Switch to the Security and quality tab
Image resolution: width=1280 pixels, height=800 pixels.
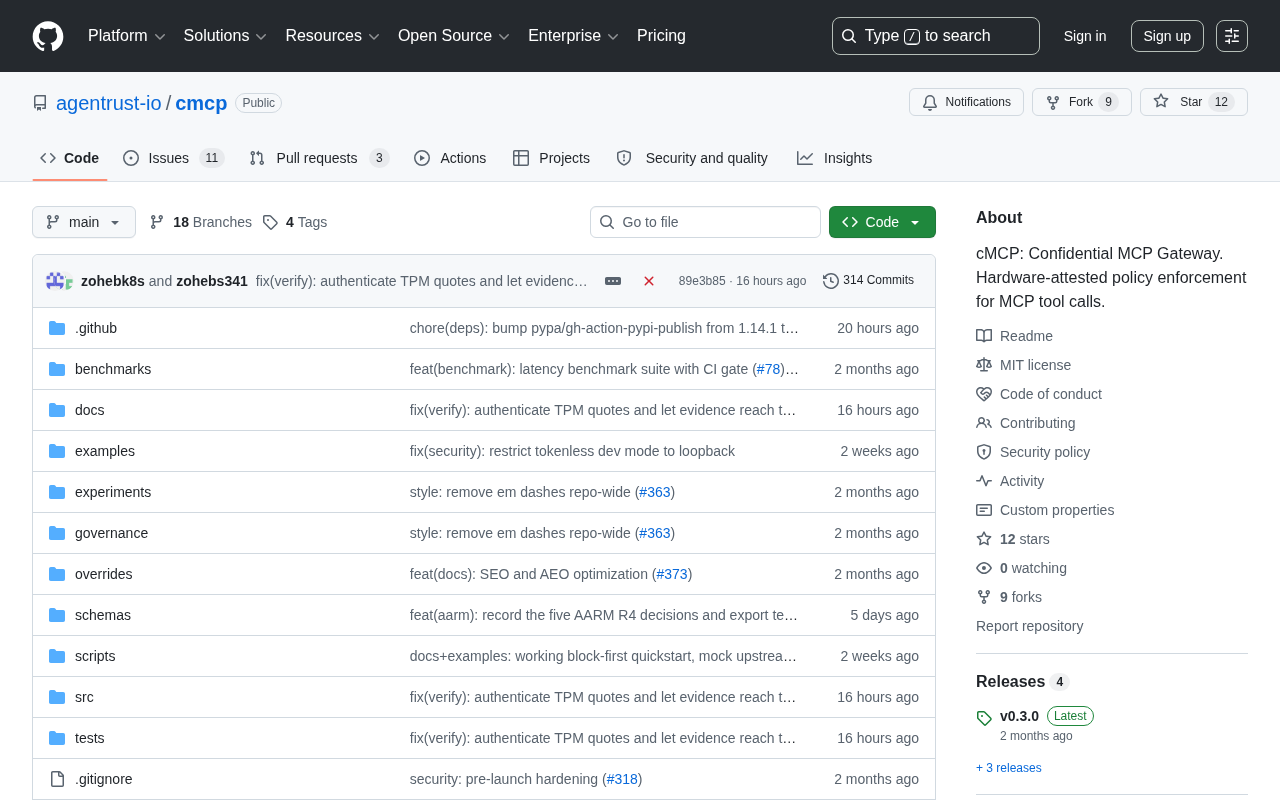[x=692, y=158]
